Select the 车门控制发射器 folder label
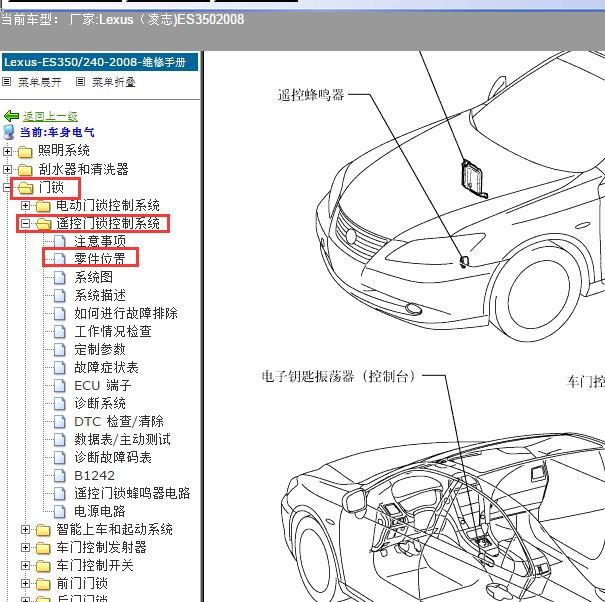Screen dimensions: 605x602 pos(101,547)
